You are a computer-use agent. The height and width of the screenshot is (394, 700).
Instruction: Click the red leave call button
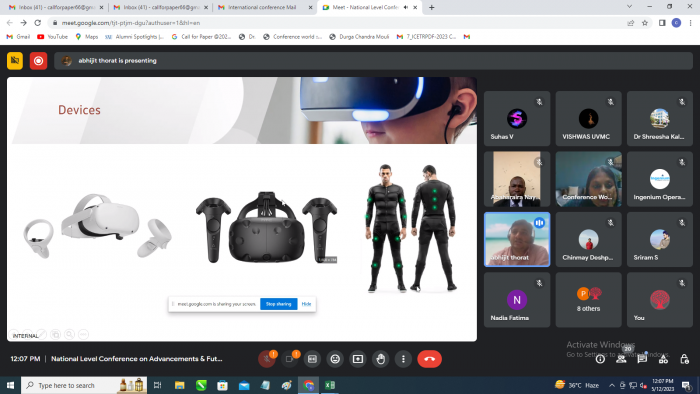click(429, 359)
